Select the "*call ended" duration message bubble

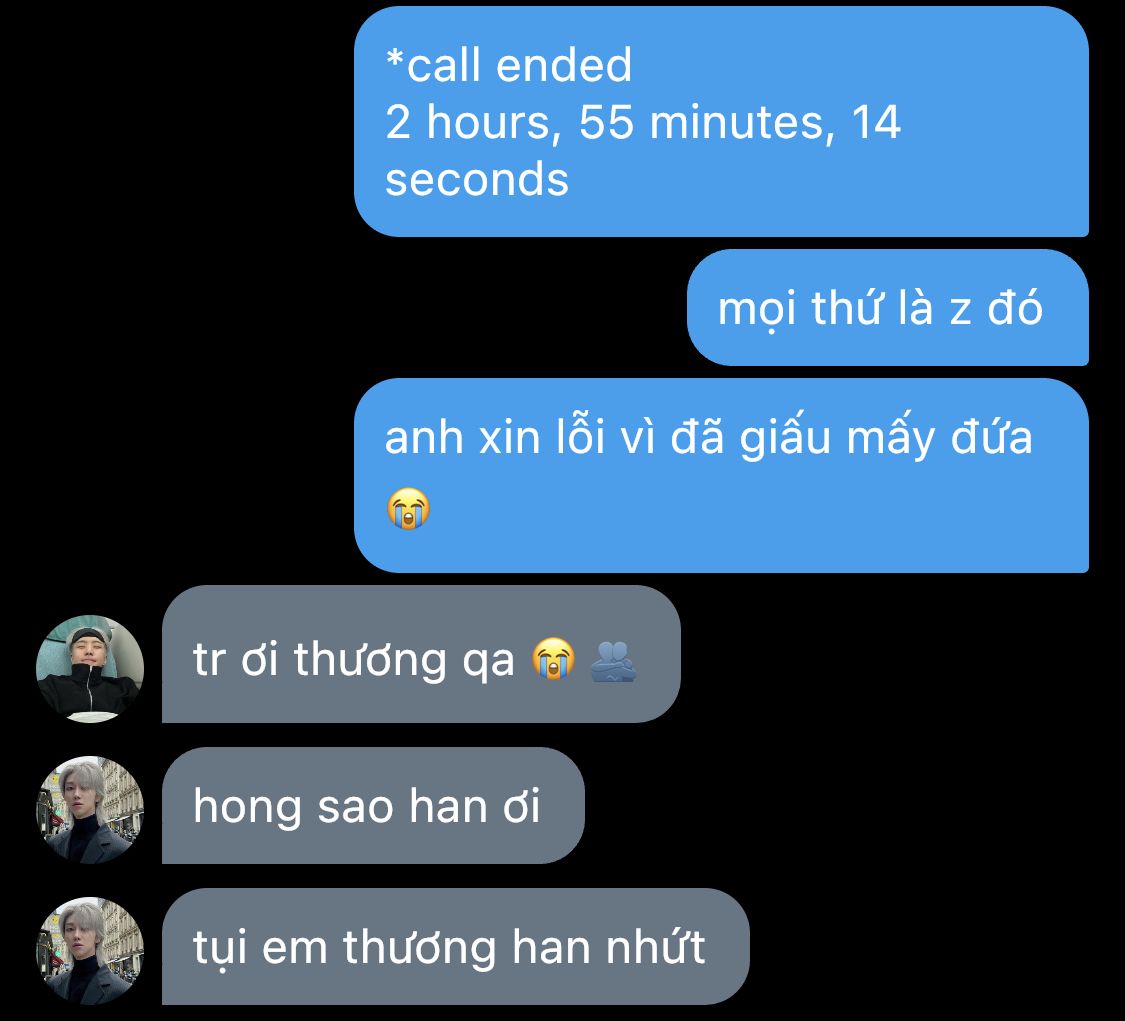(721, 122)
